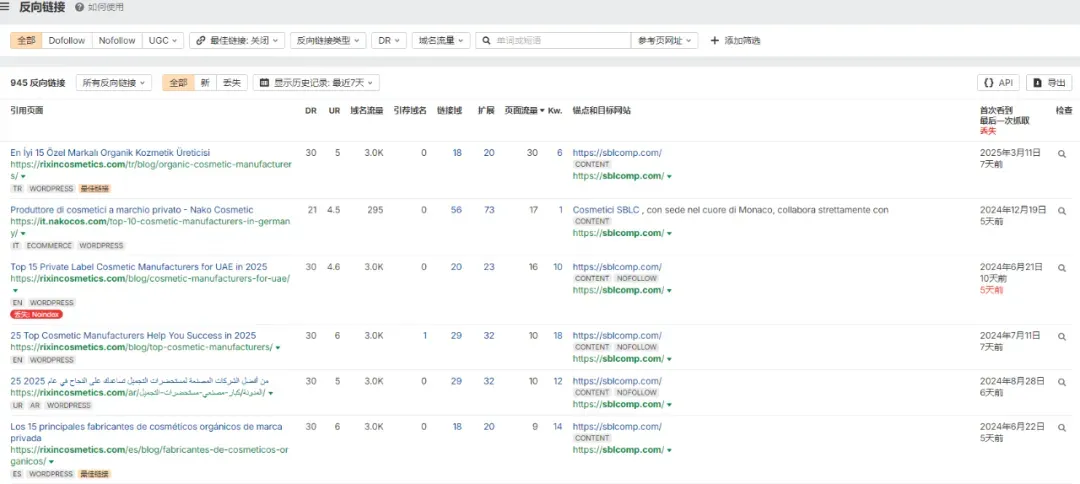Click the 丢失: Noindex red badge

[37, 314]
